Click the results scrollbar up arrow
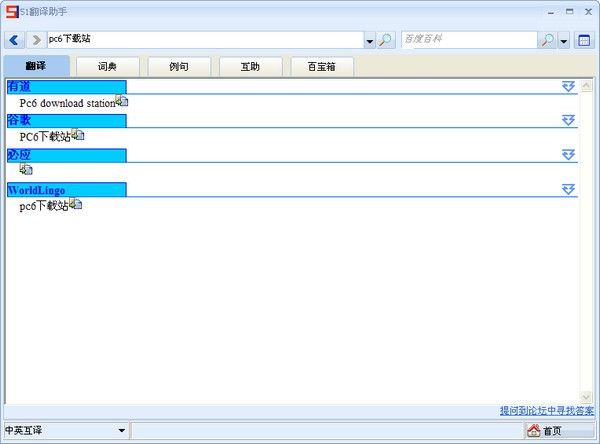This screenshot has height=444, width=600. click(x=586, y=86)
